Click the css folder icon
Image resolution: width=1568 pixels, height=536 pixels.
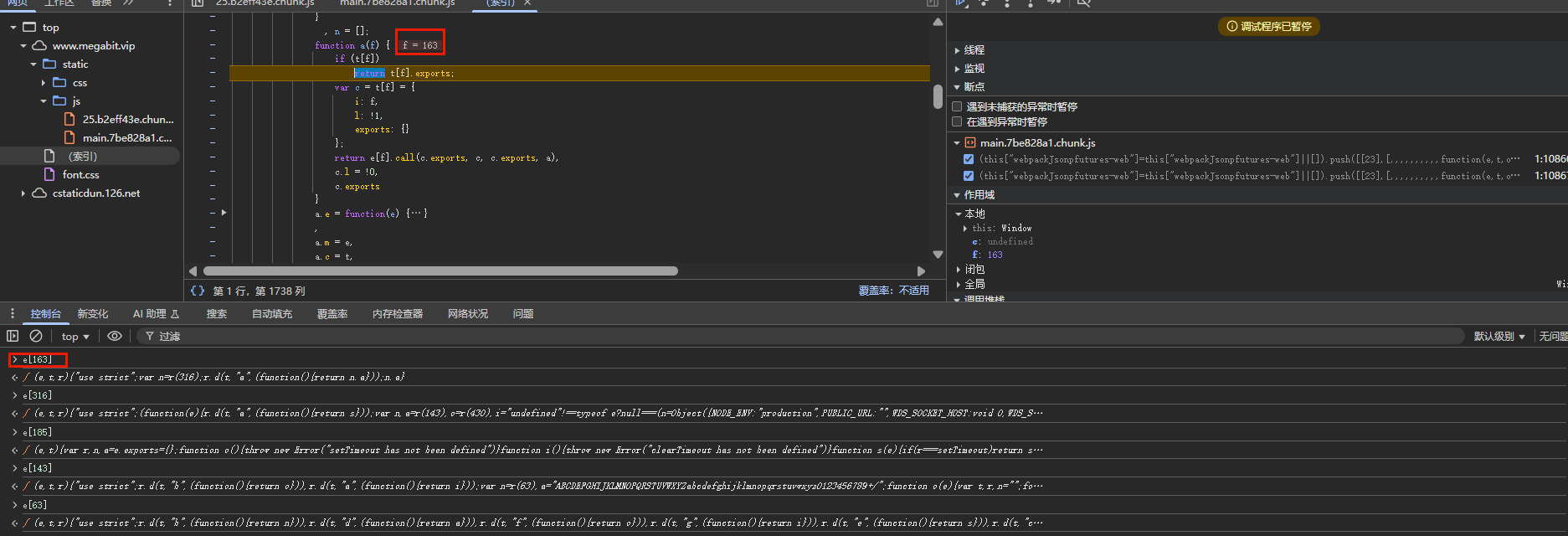tap(59, 82)
